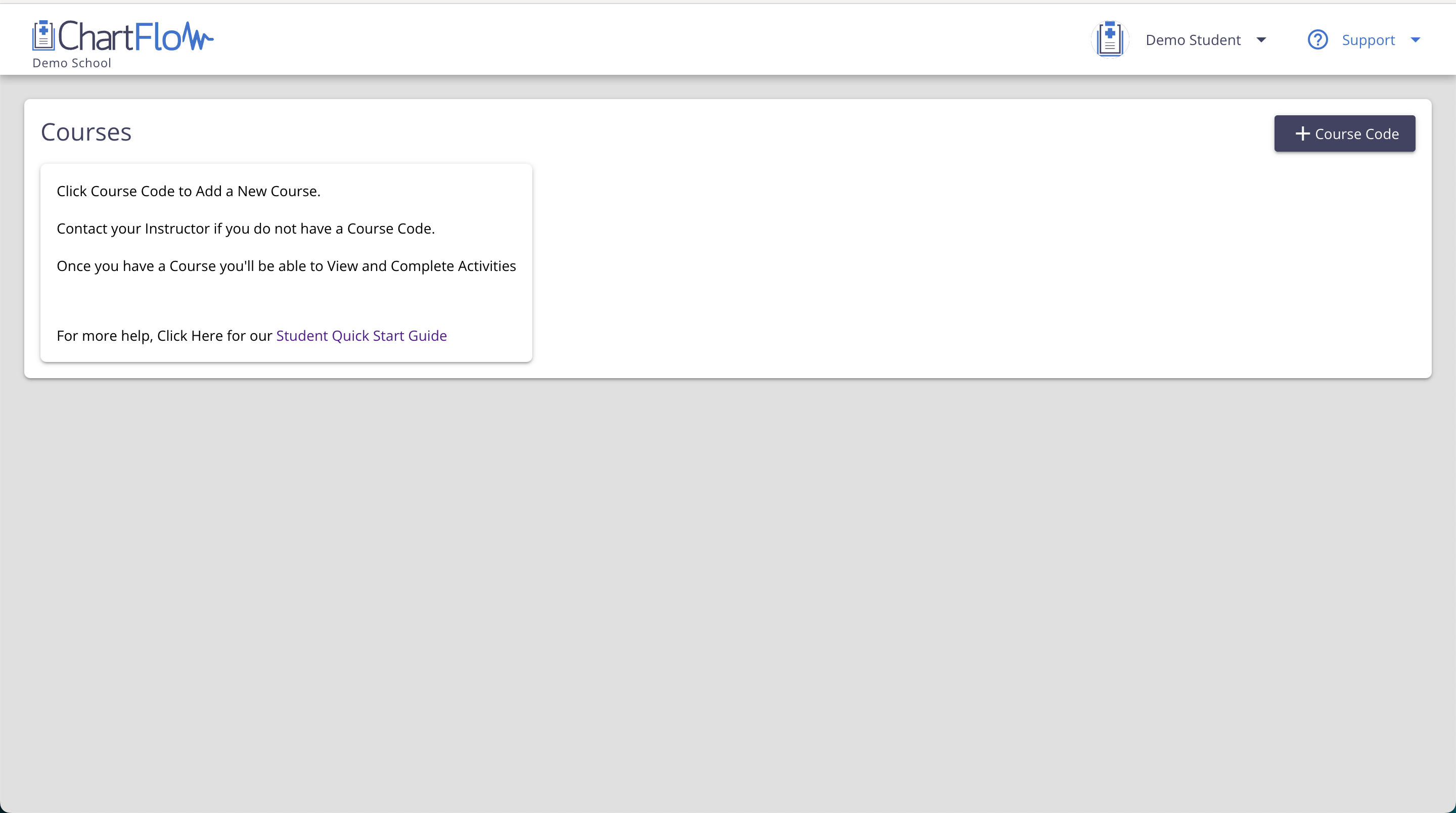Open the Student Quick Start Guide link
This screenshot has height=813, width=1456.
point(361,336)
